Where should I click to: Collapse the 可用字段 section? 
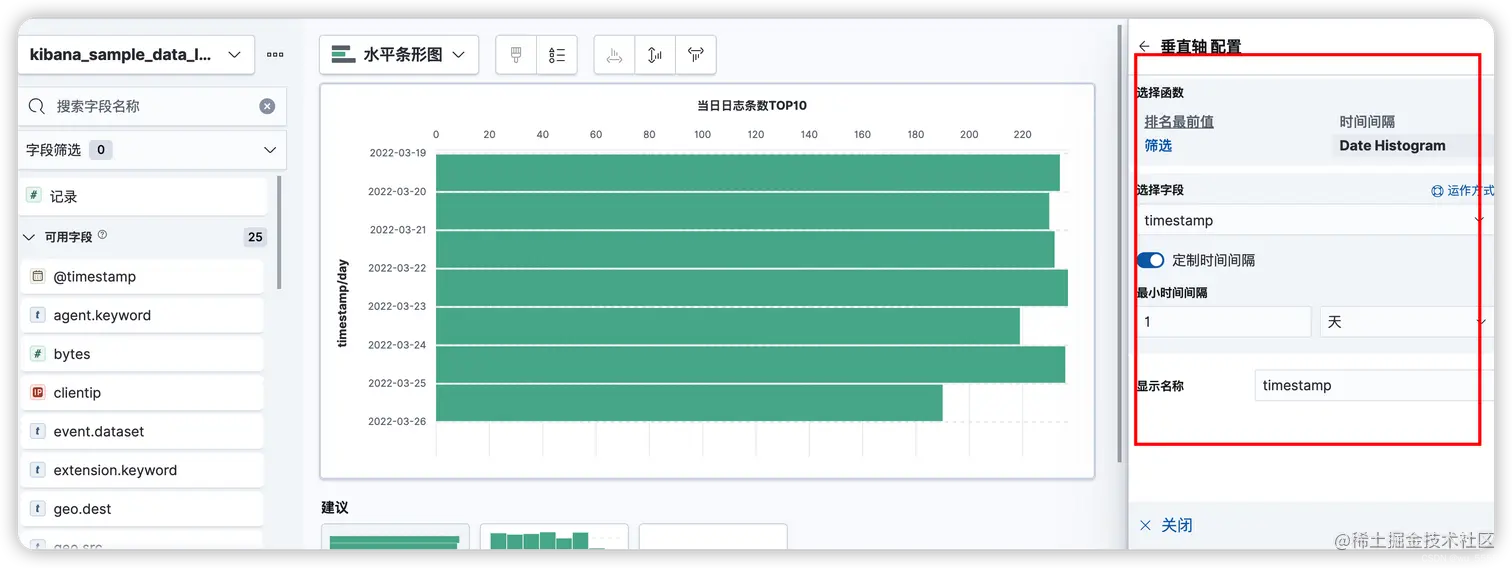(28, 237)
